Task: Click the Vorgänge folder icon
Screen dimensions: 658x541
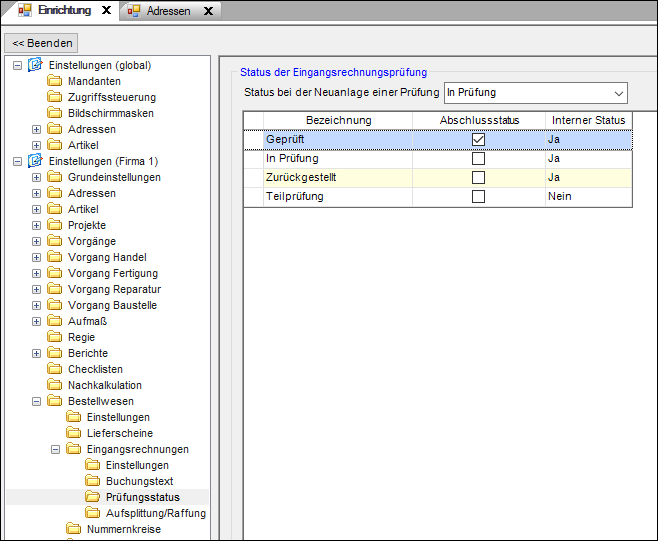Action: click(x=55, y=241)
